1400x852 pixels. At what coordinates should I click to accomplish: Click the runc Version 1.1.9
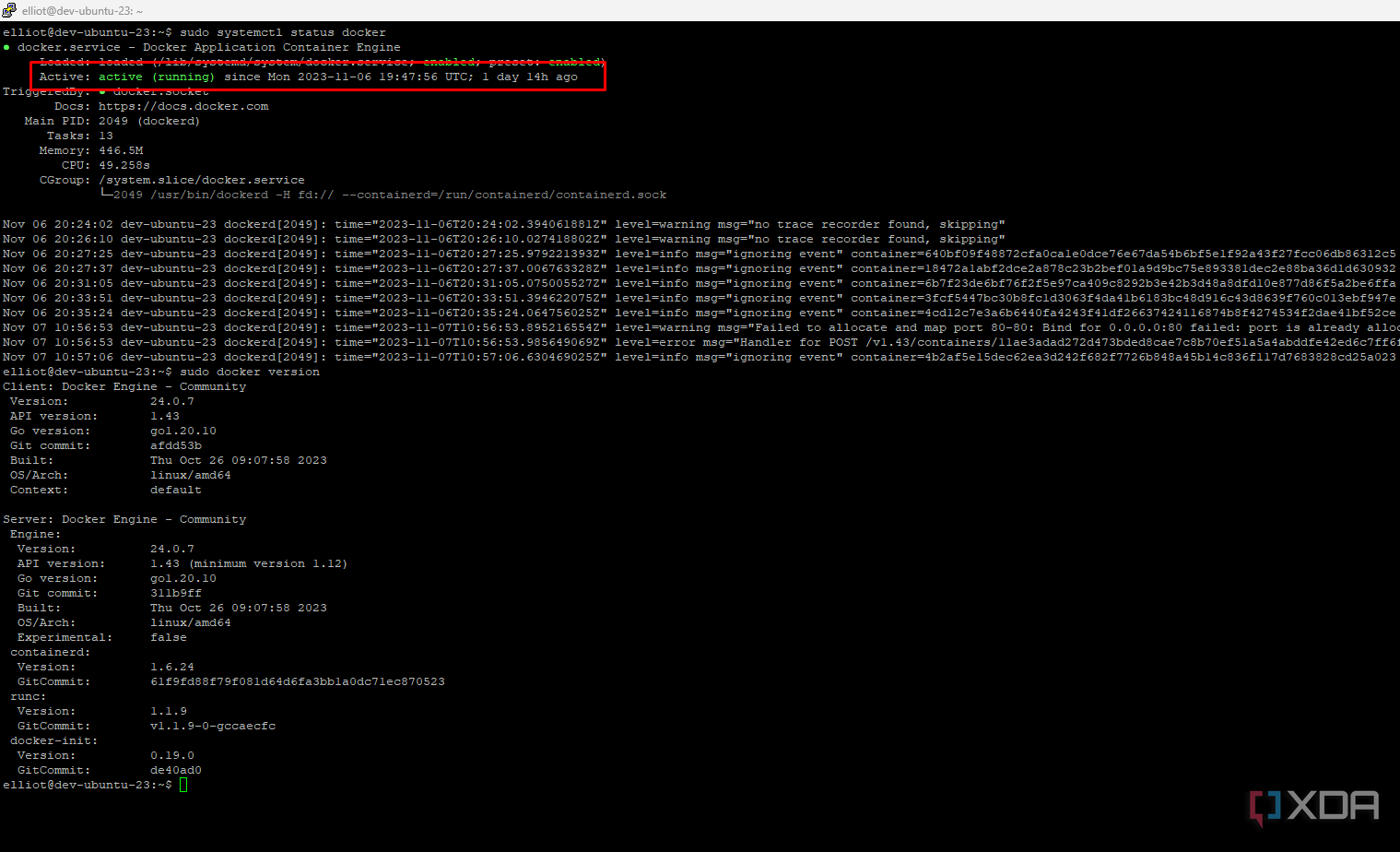click(x=169, y=711)
